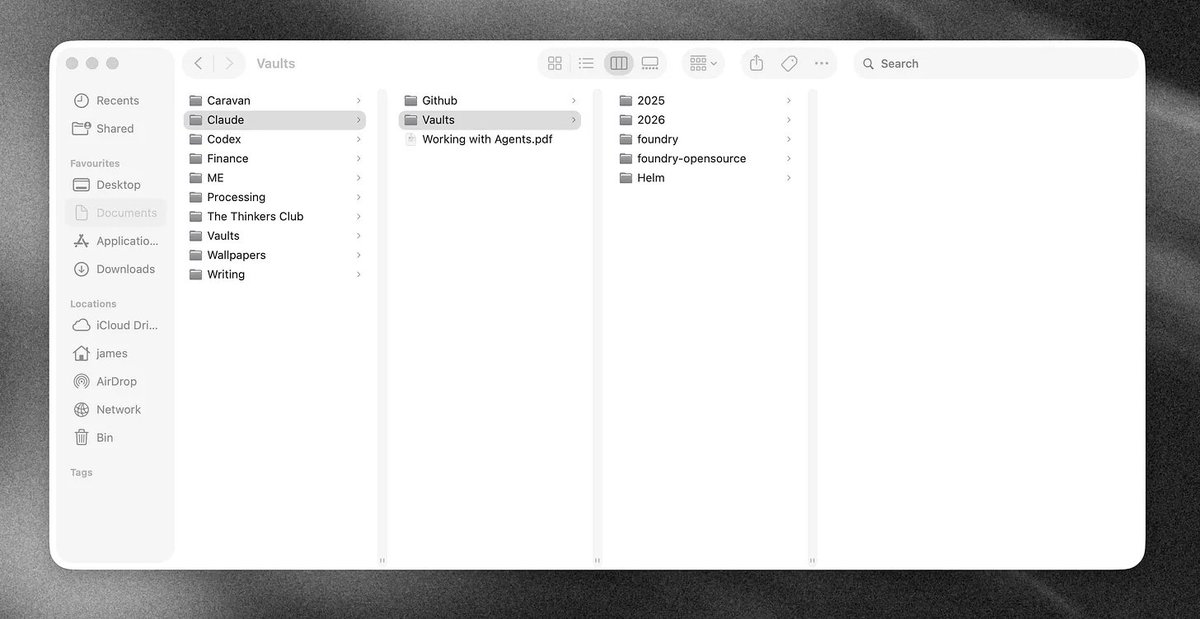The height and width of the screenshot is (619, 1200).
Task: Click the chevron beside the 2026 folder
Action: coord(788,120)
